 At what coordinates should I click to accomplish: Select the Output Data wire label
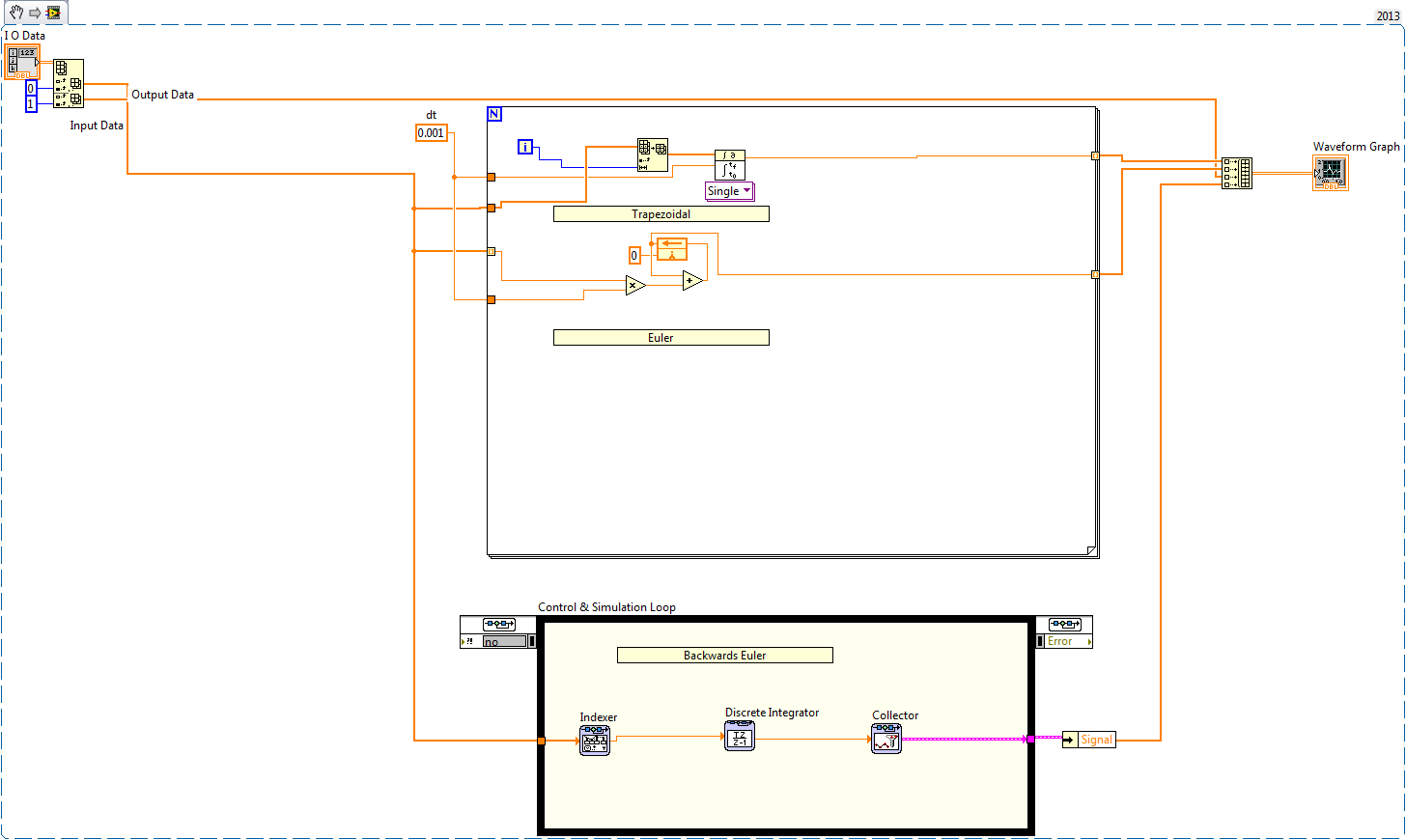162,95
